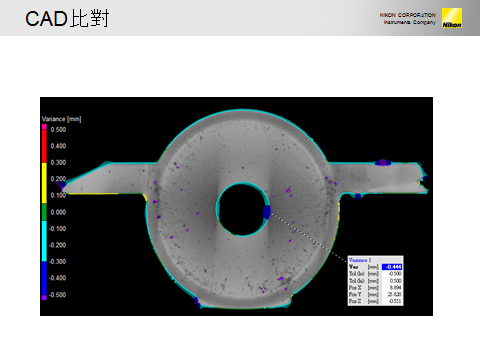Click the 'Variance 1' callout header
The width and height of the screenshot is (480, 360).
click(x=360, y=260)
